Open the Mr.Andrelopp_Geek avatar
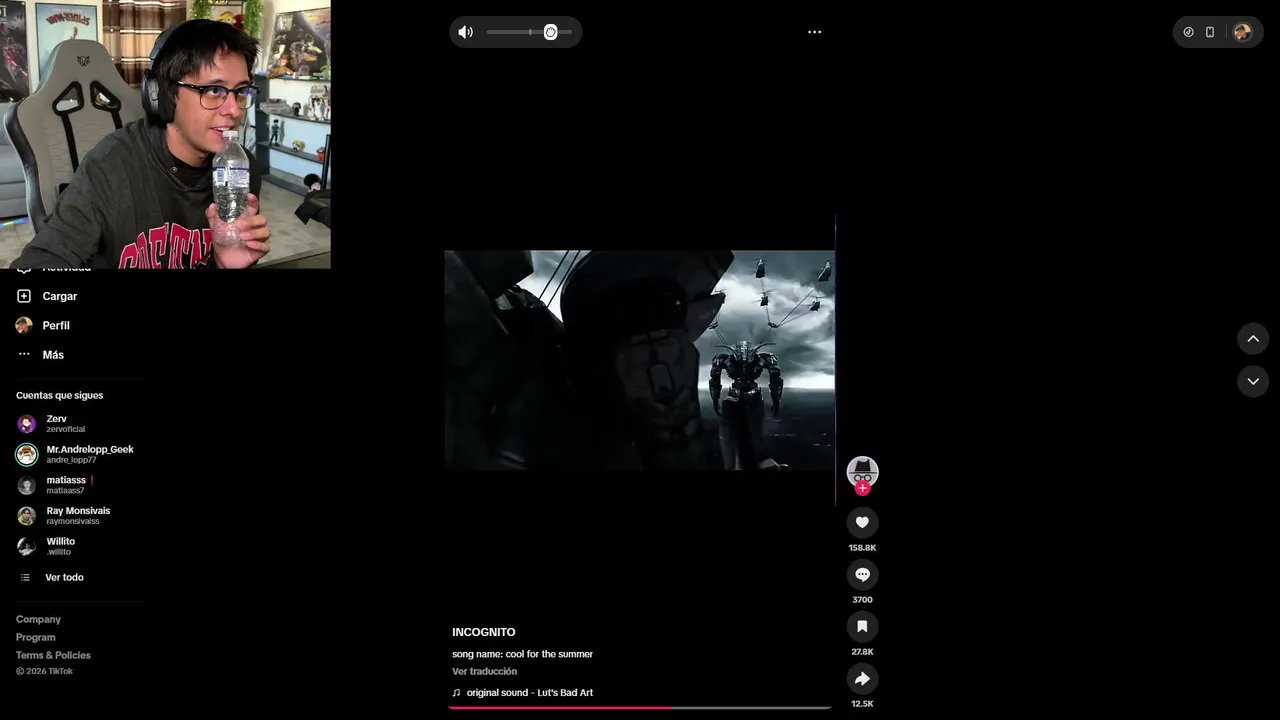Viewport: 1280px width, 720px height. coord(27,455)
